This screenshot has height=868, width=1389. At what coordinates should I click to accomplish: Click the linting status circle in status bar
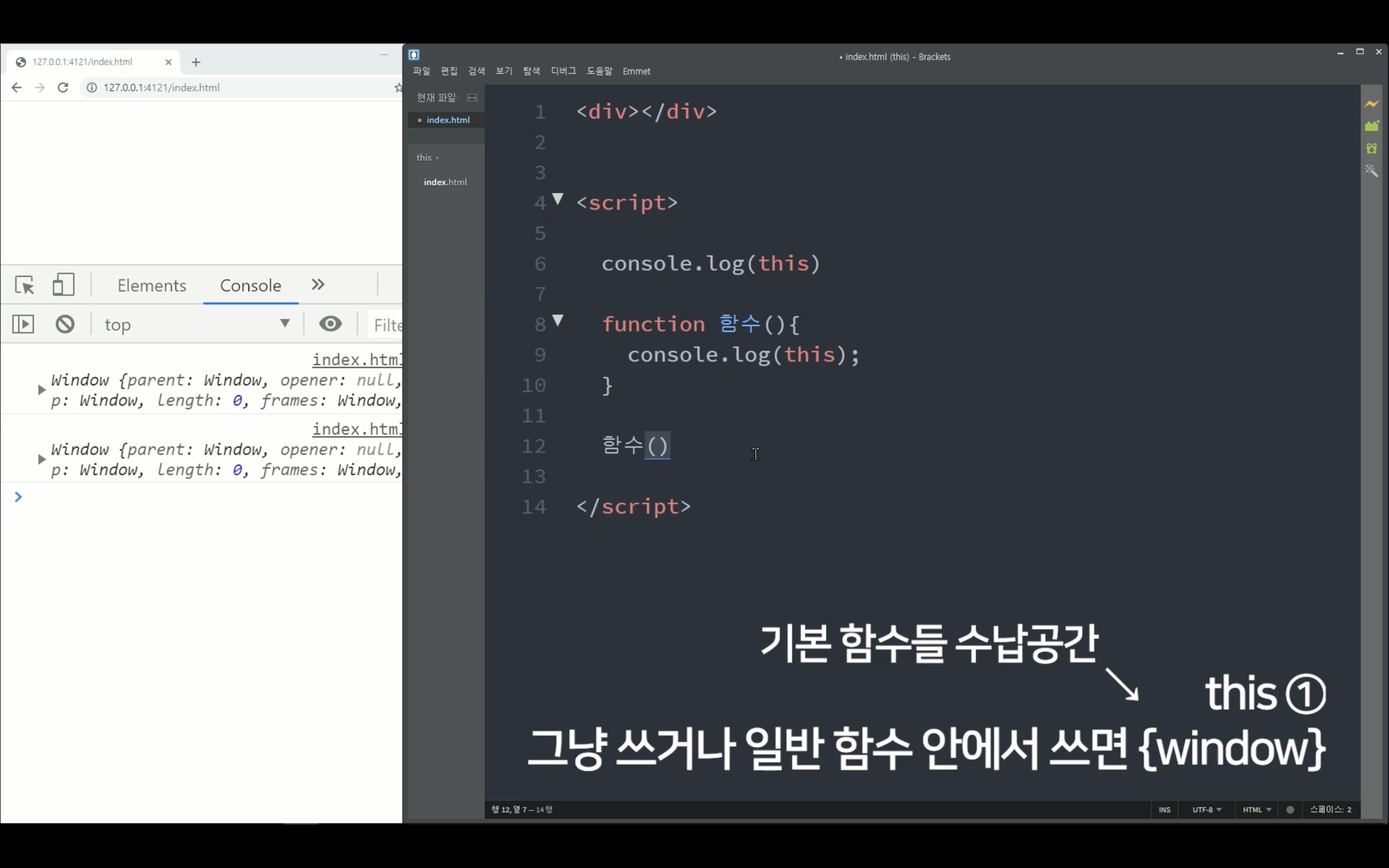1290,810
